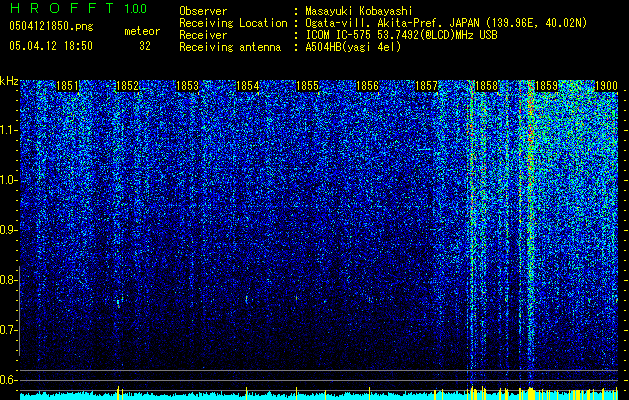Select antenna text A504HB(yagi 4el)
Viewport: 629px width, 400px height.
[x=353, y=47]
